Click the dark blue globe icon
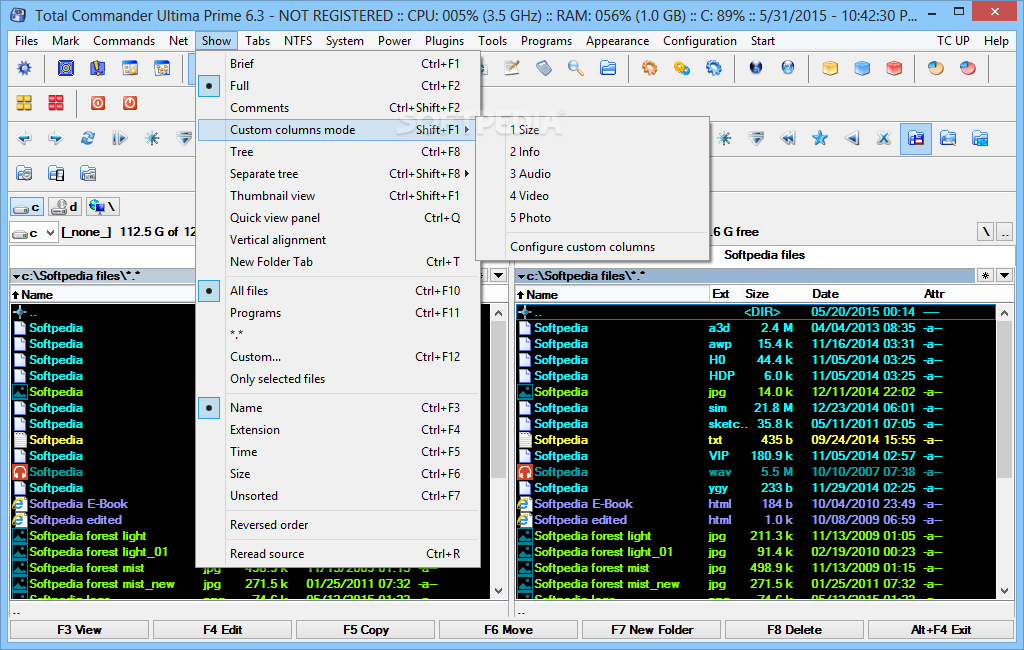Screen dimensions: 1024x650 756,67
